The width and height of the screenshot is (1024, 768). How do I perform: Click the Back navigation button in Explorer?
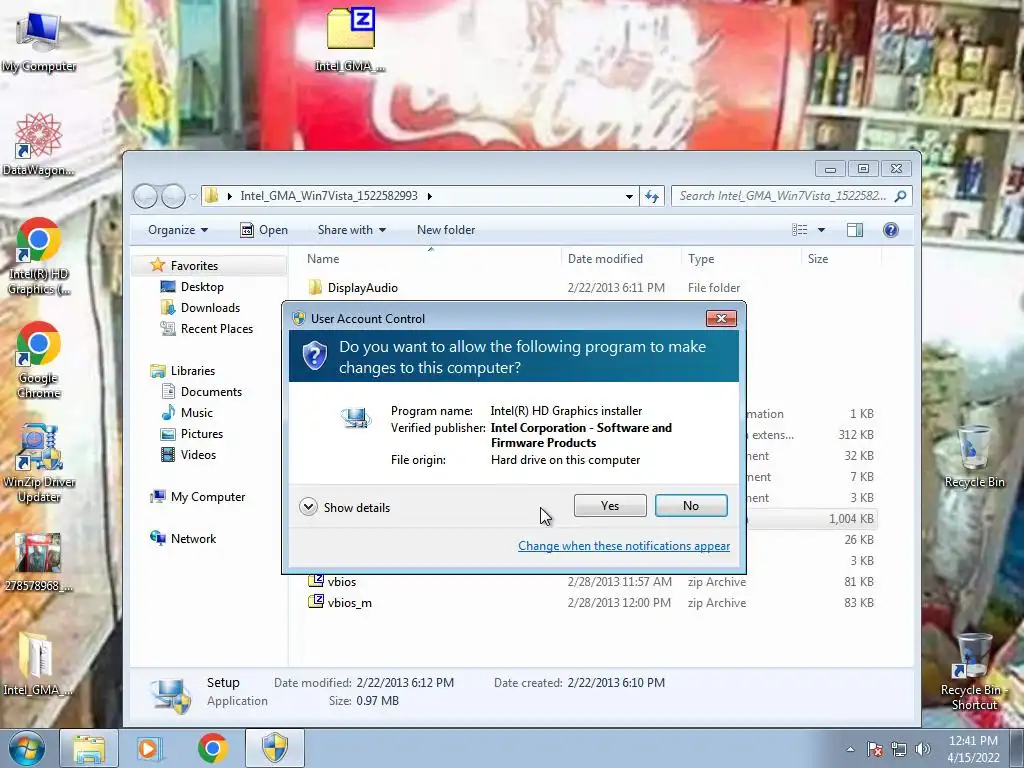[145, 196]
